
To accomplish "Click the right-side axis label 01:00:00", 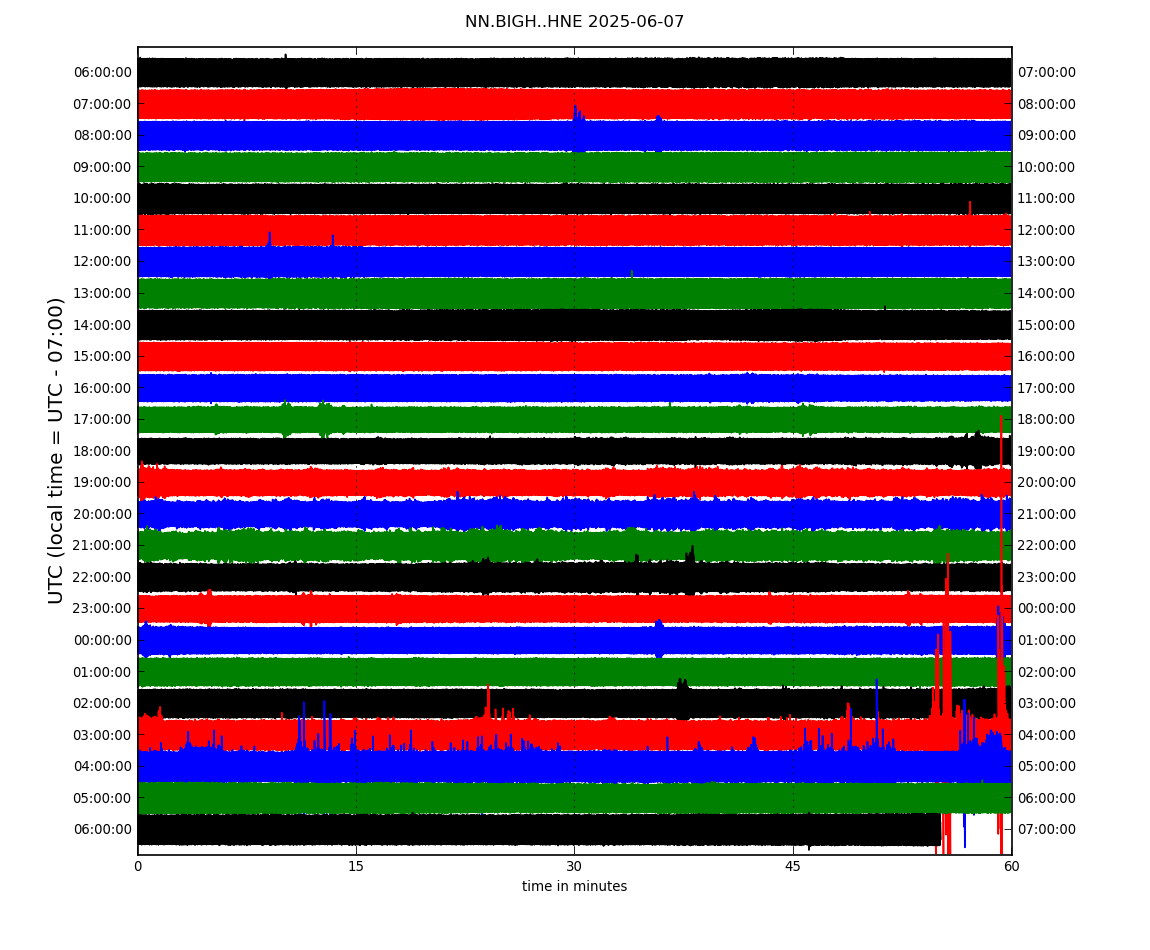I will (1047, 640).
